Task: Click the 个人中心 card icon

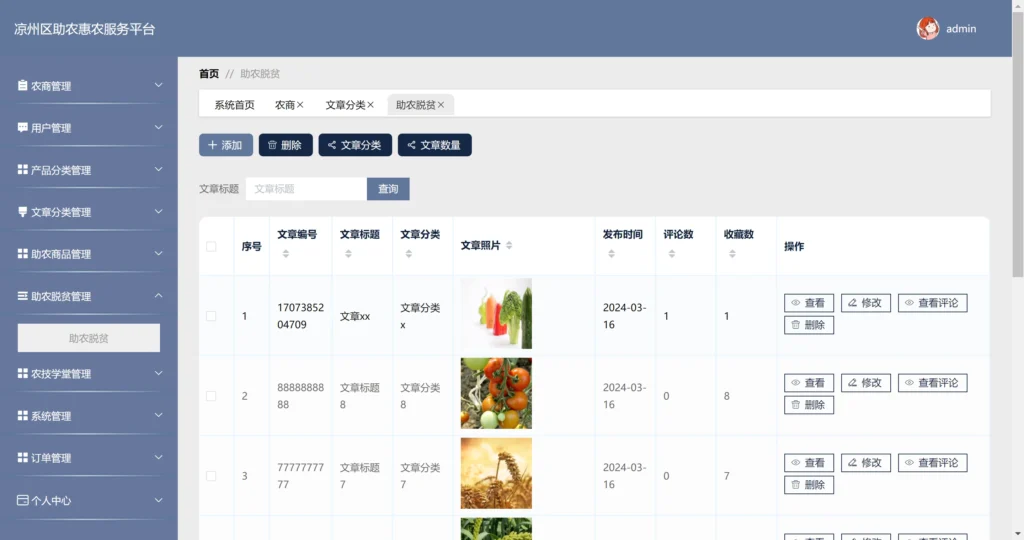Action: point(22,500)
